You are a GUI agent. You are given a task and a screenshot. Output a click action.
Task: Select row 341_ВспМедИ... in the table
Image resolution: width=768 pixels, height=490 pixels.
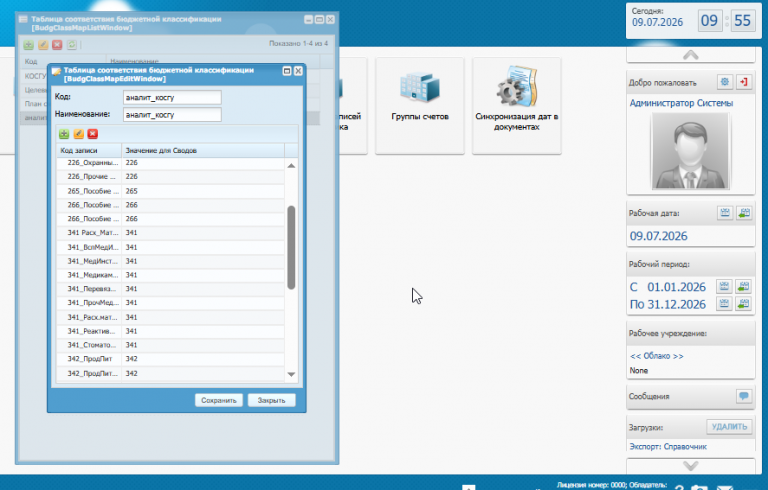[x=170, y=247]
